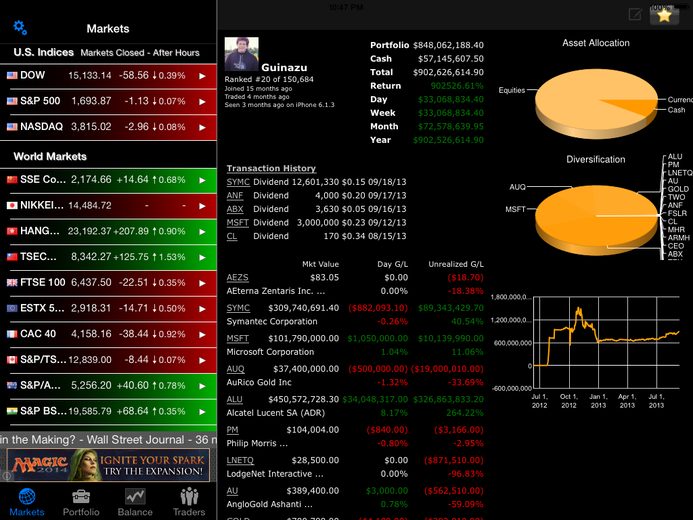The image size is (693, 520).
Task: Tap the Wall Street Journal news ticker
Action: click(x=108, y=440)
